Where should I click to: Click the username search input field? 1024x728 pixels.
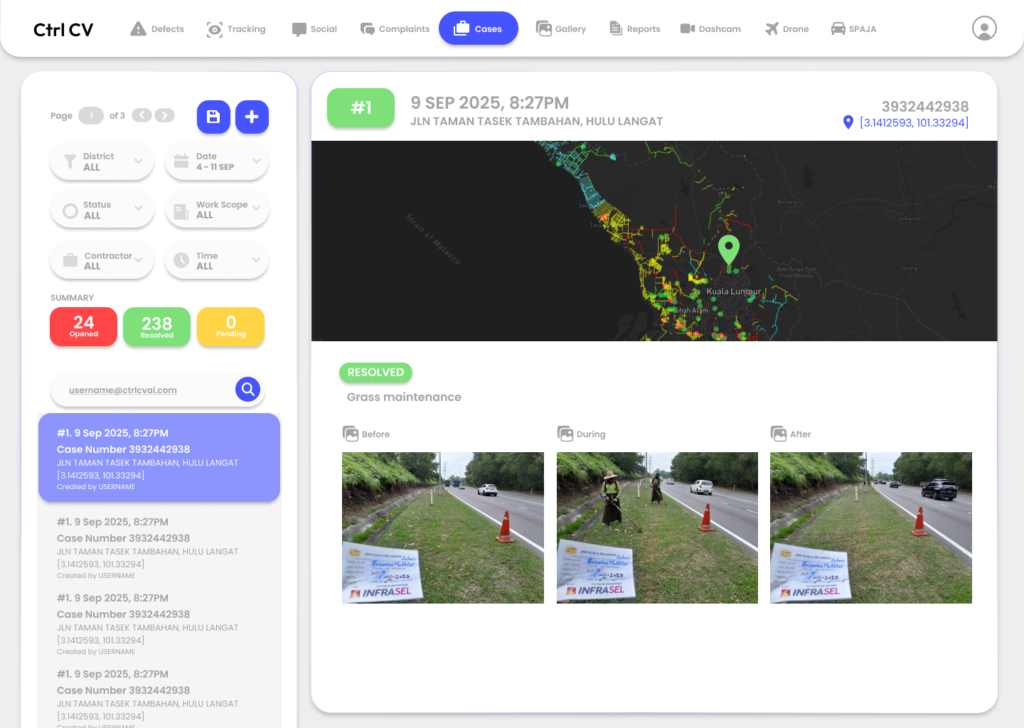[140, 390]
